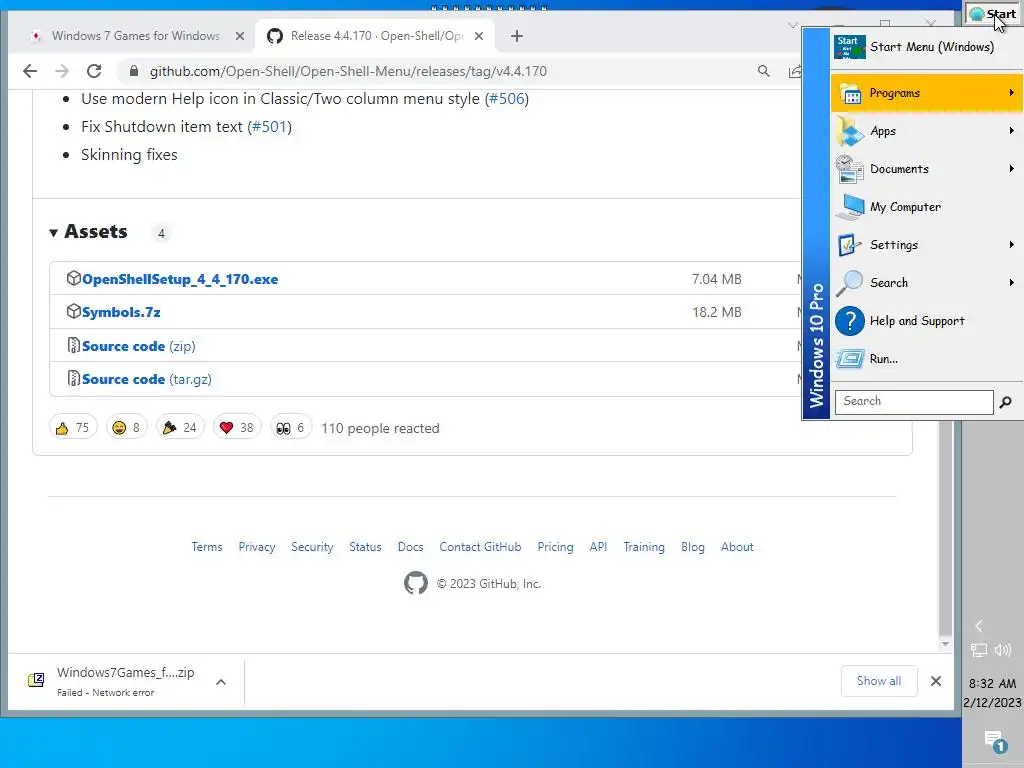The image size is (1024, 768).
Task: Open failed Windows7Games zip download item
Action: [x=125, y=680]
